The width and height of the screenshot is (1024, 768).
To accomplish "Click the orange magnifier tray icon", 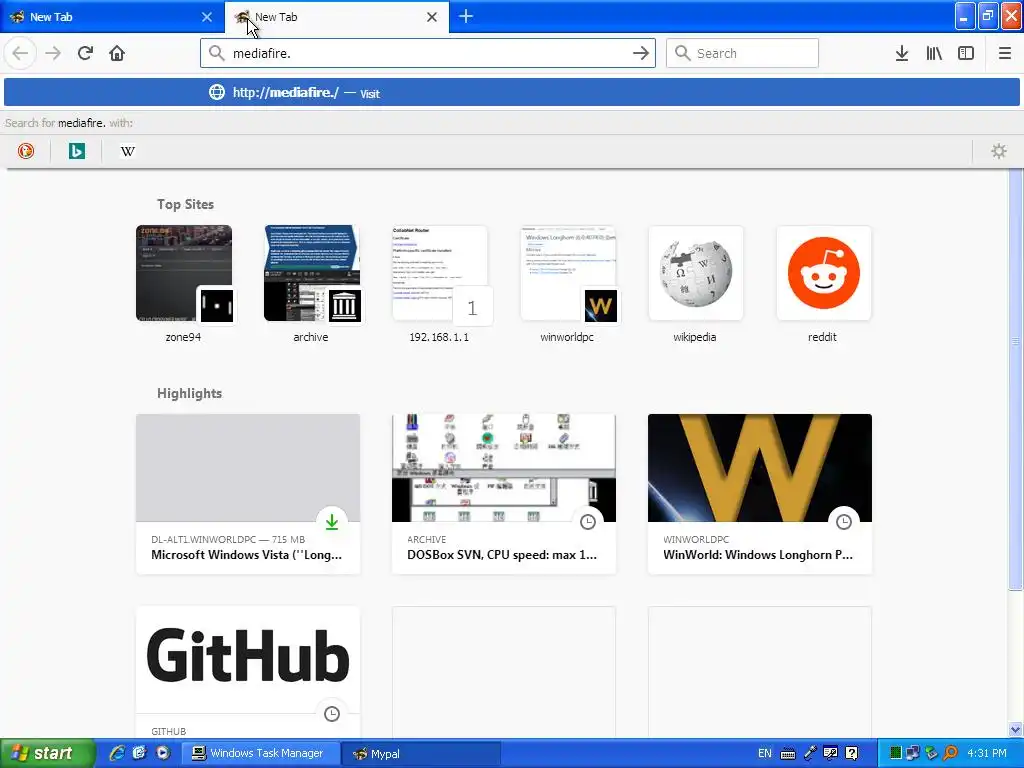I will point(951,754).
